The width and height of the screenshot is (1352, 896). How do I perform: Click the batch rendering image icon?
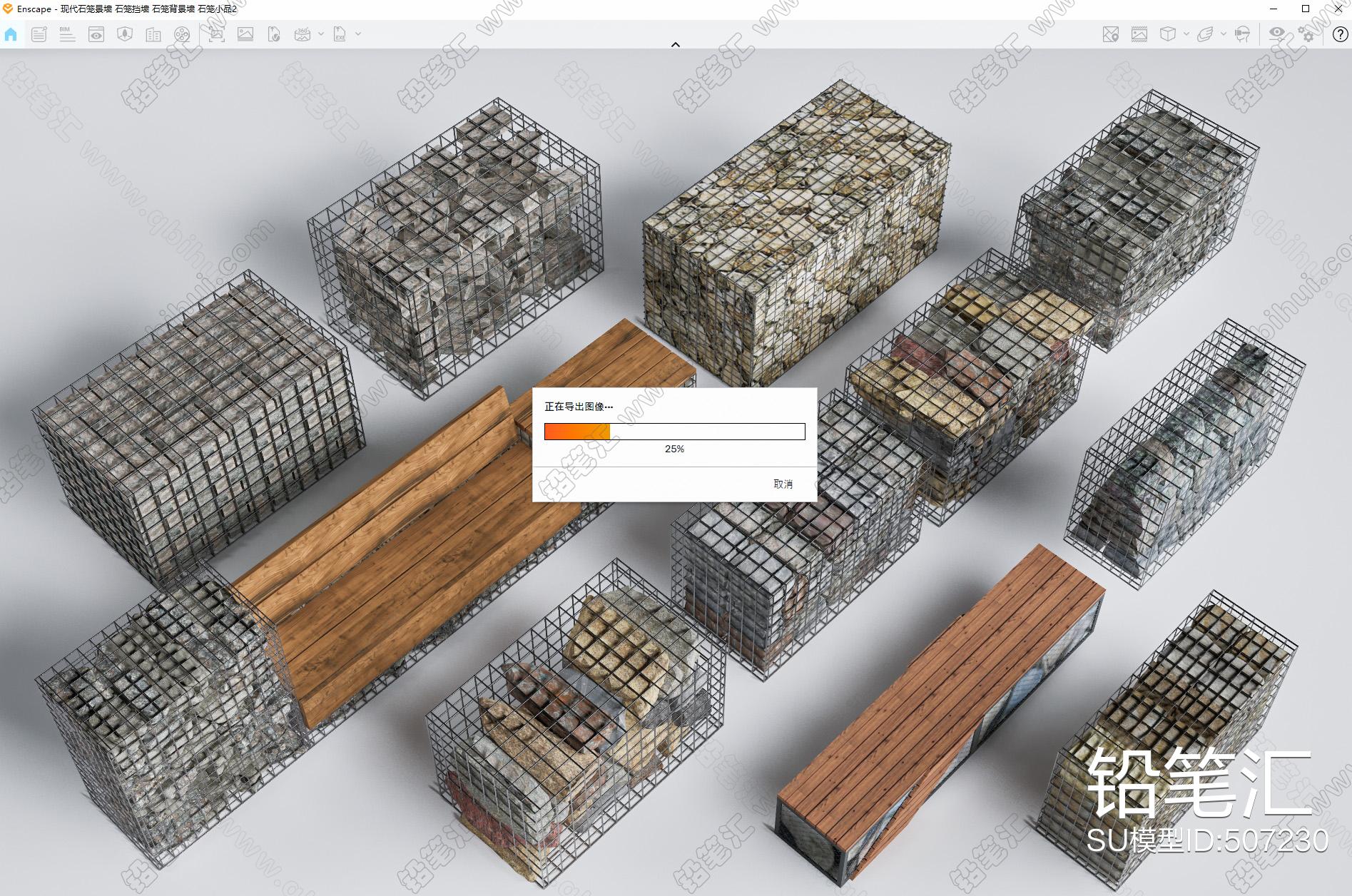245,34
